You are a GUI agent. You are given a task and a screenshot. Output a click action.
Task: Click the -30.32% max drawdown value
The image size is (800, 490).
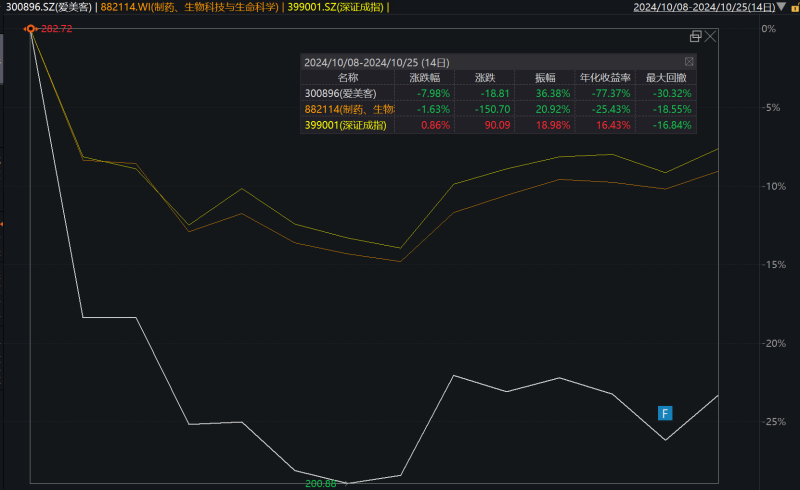point(672,93)
